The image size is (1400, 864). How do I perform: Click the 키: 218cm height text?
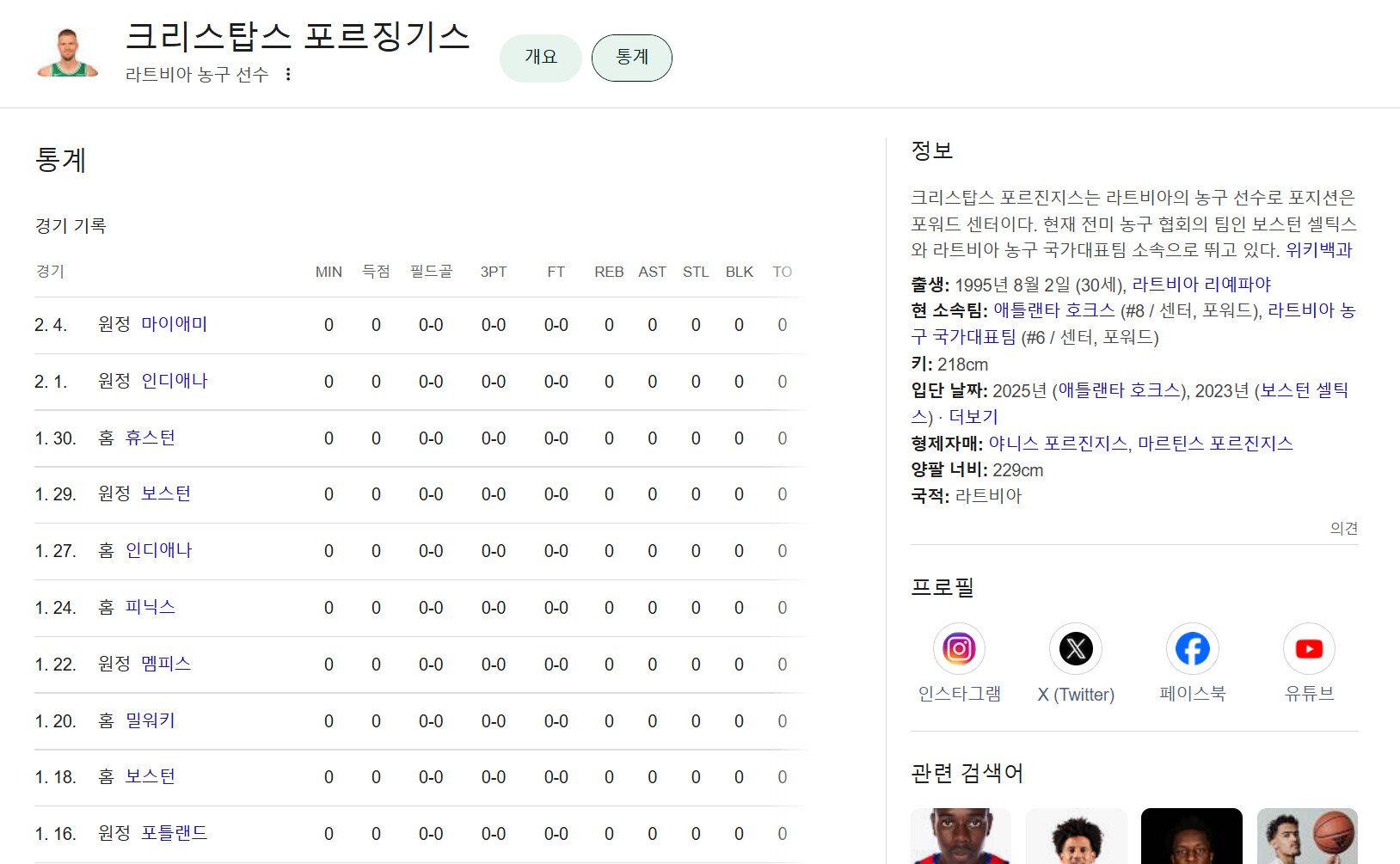coord(949,365)
